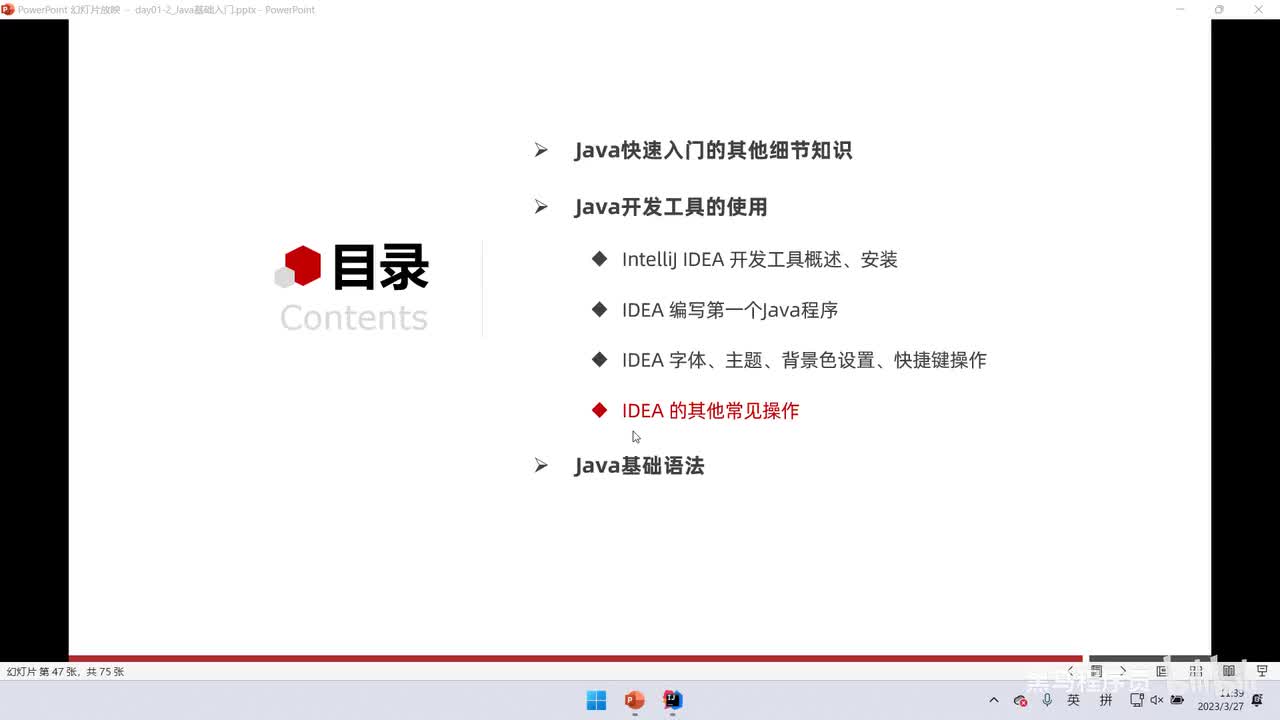Click the heading Java快速入门的其他细节知识
The width and height of the screenshot is (1280, 720).
tap(713, 150)
